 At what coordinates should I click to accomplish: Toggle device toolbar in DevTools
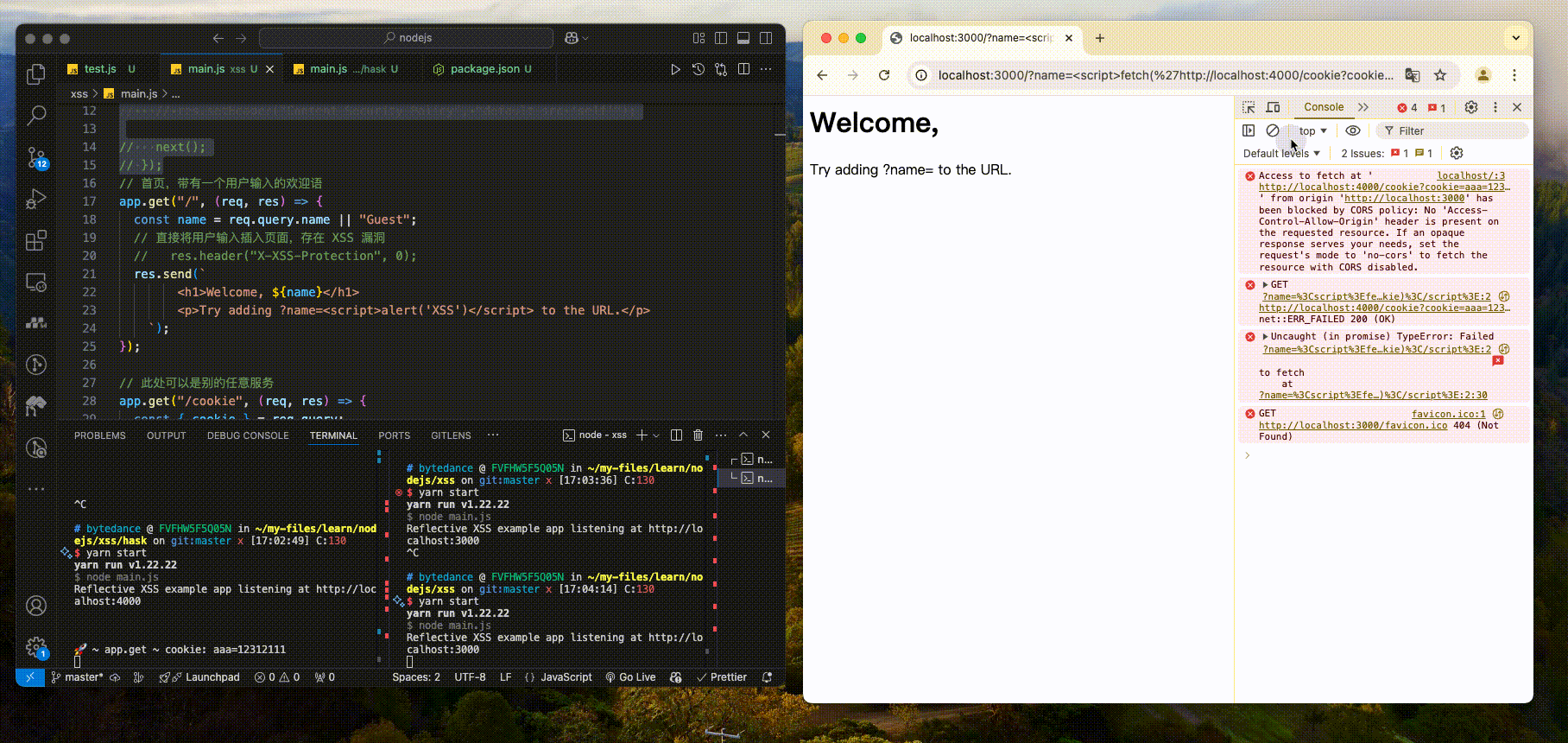pos(1273,107)
